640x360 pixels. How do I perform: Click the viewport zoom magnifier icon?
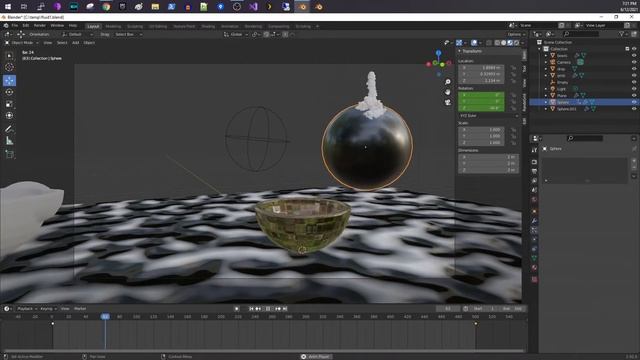(x=448, y=82)
